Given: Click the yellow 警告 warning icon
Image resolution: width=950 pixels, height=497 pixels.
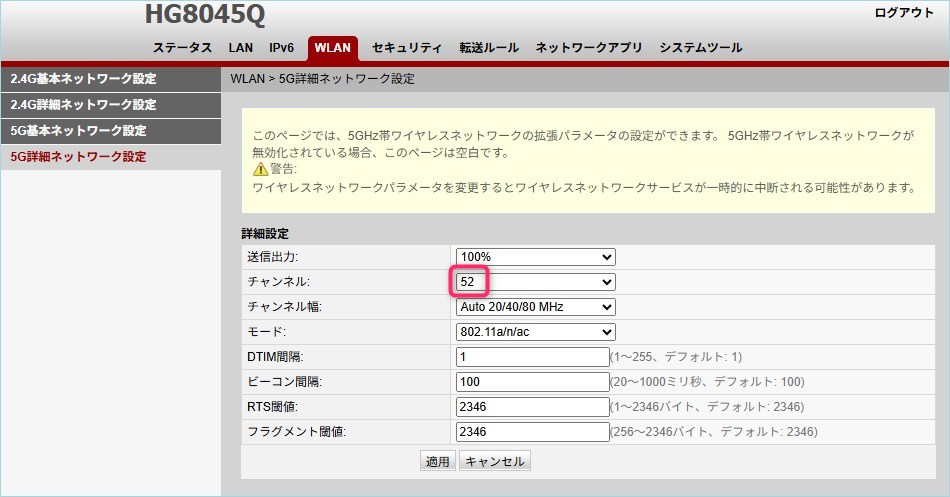Looking at the screenshot, I should point(260,169).
